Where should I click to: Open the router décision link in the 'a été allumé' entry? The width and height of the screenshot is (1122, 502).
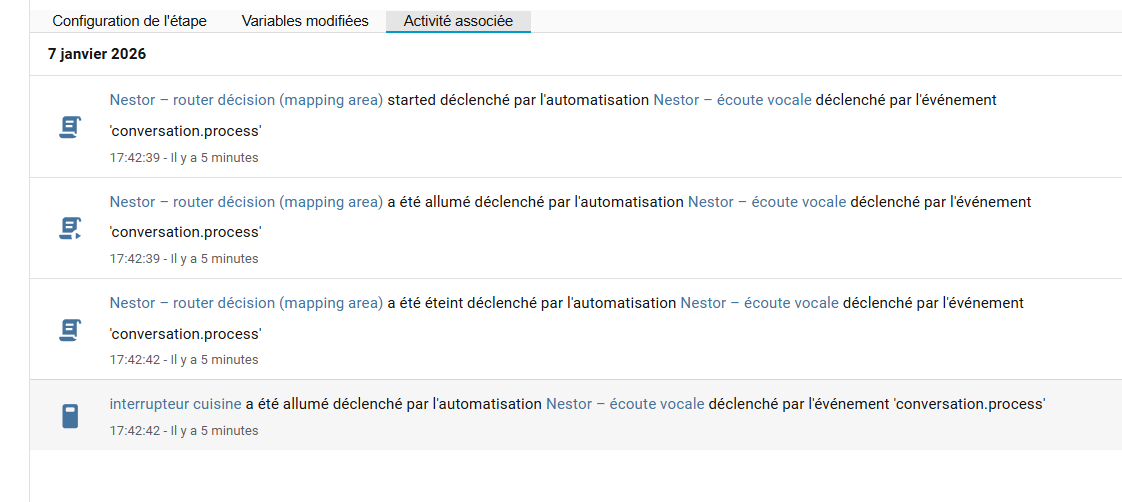coord(246,201)
